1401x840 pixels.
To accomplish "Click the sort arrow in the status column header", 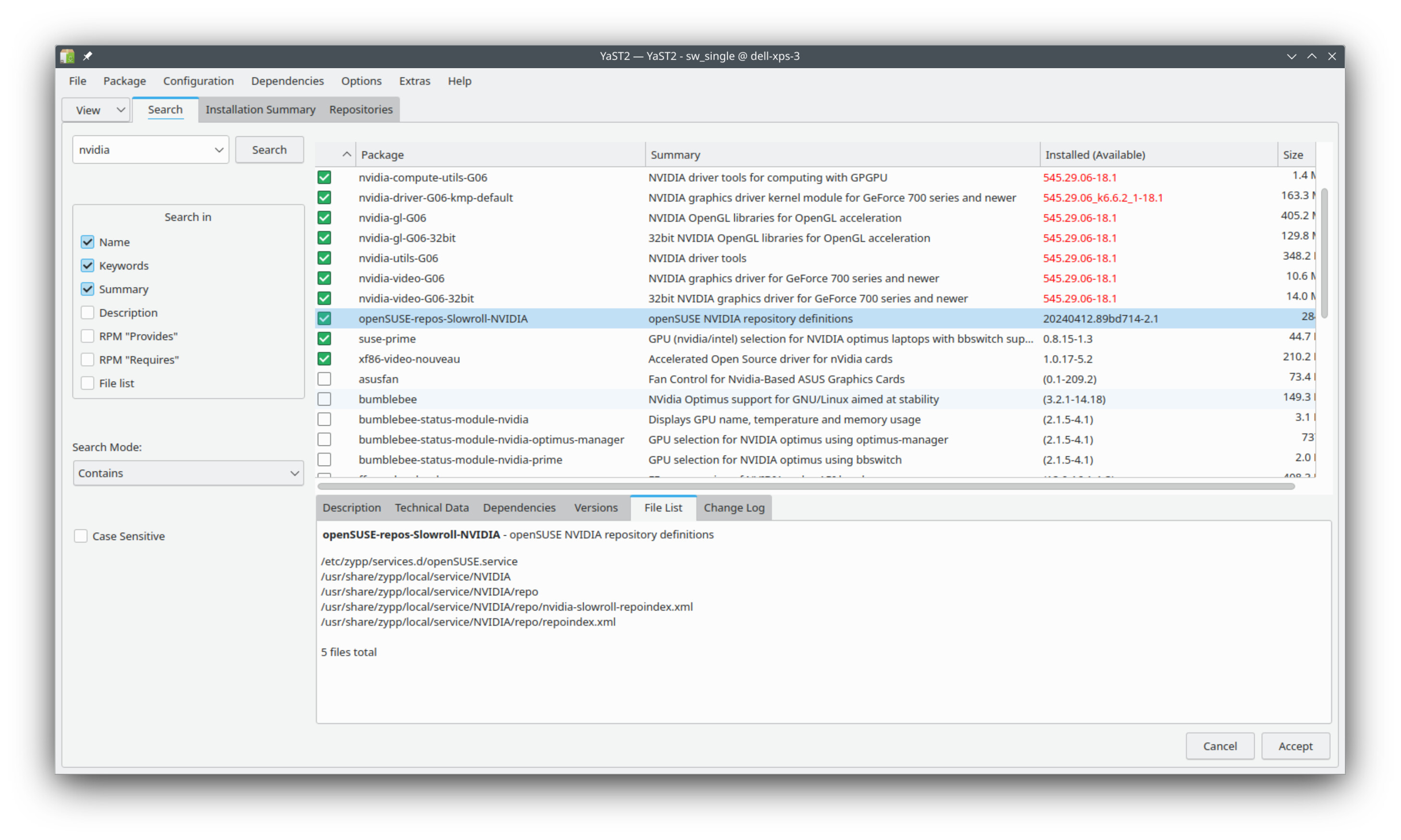I will pos(347,155).
